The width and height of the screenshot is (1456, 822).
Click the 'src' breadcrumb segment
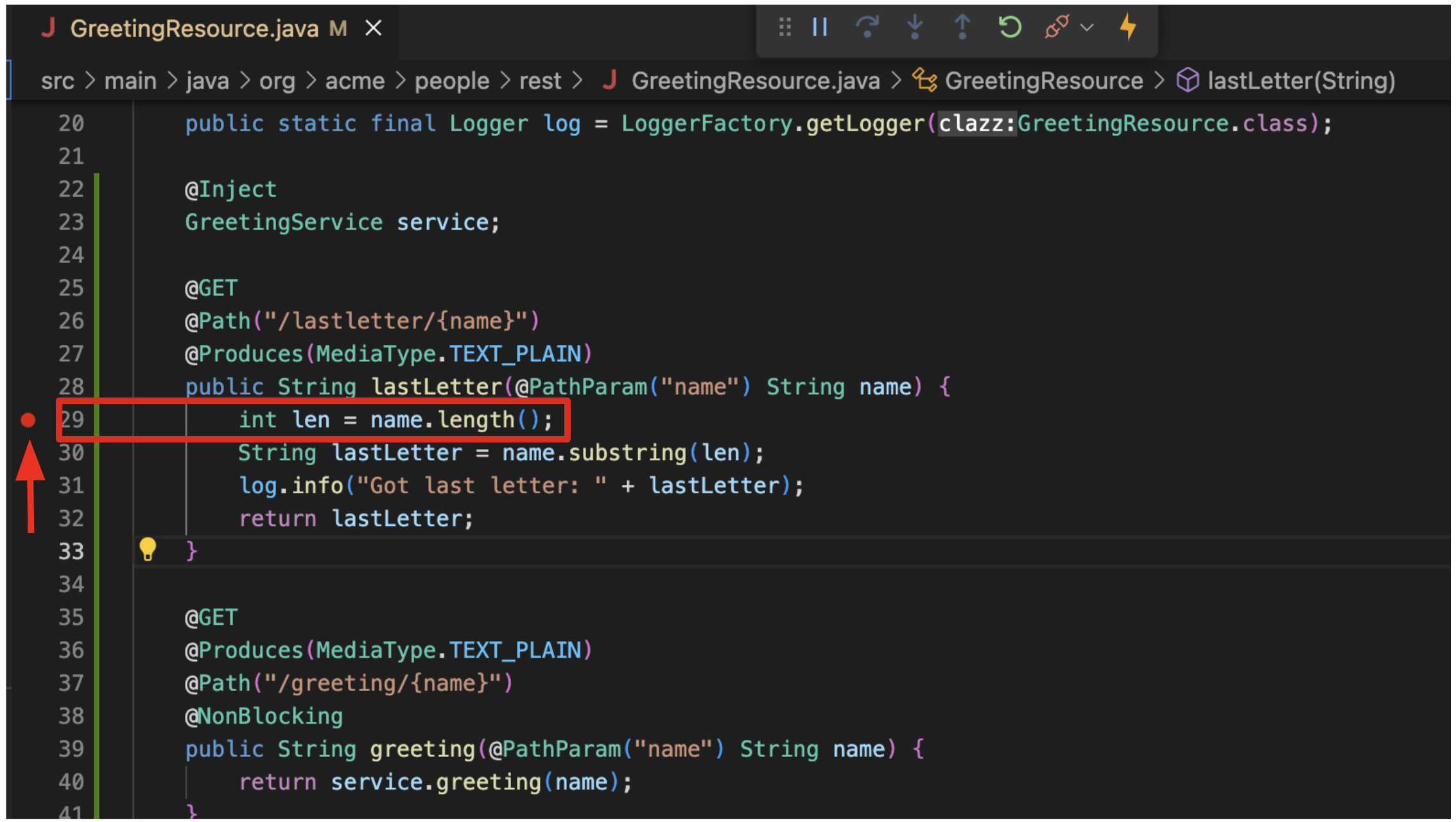pyautogui.click(x=57, y=81)
